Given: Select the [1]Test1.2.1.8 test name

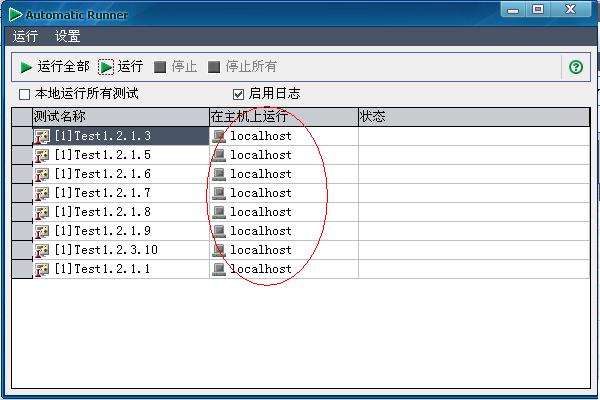Looking at the screenshot, I should pos(103,212).
